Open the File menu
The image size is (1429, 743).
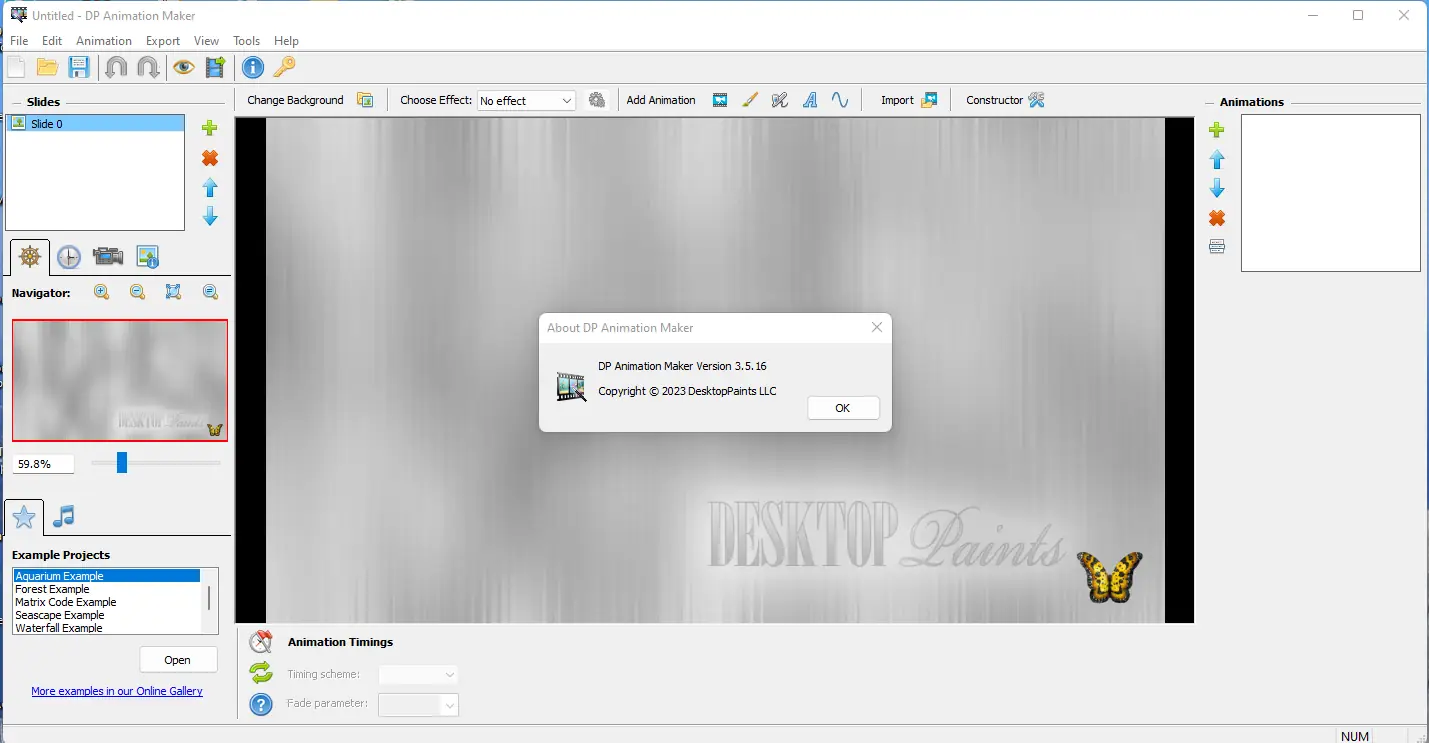tap(19, 41)
